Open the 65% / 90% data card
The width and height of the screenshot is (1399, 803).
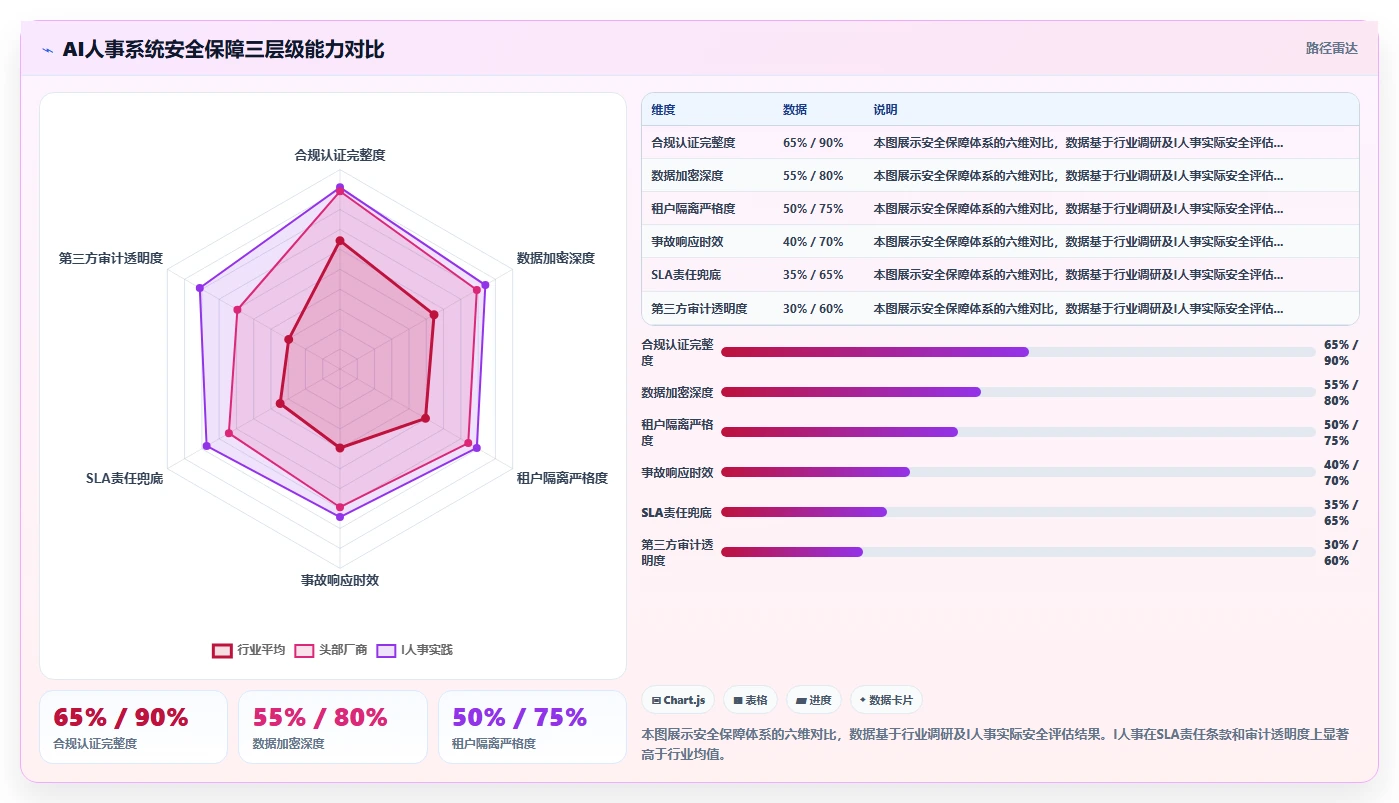[x=133, y=727]
